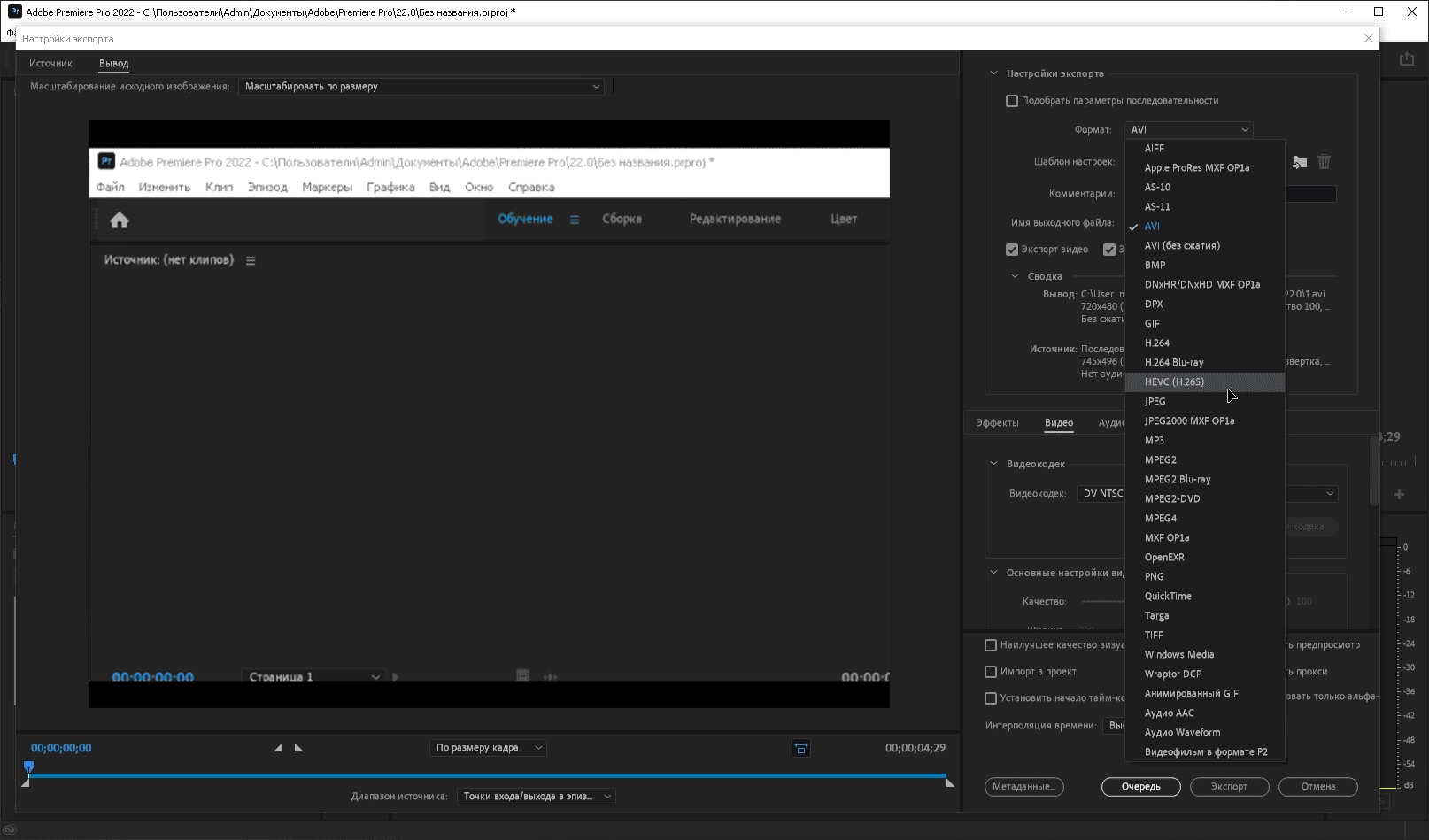Click the Queue button
The image size is (1429, 840).
(1140, 787)
